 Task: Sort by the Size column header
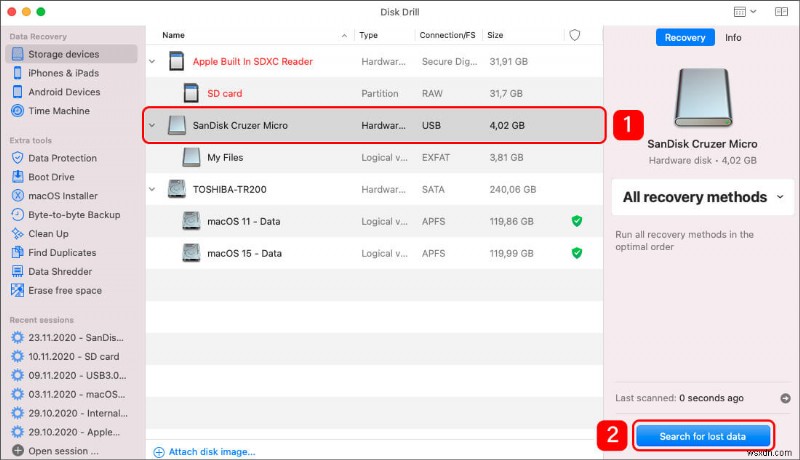[x=495, y=35]
